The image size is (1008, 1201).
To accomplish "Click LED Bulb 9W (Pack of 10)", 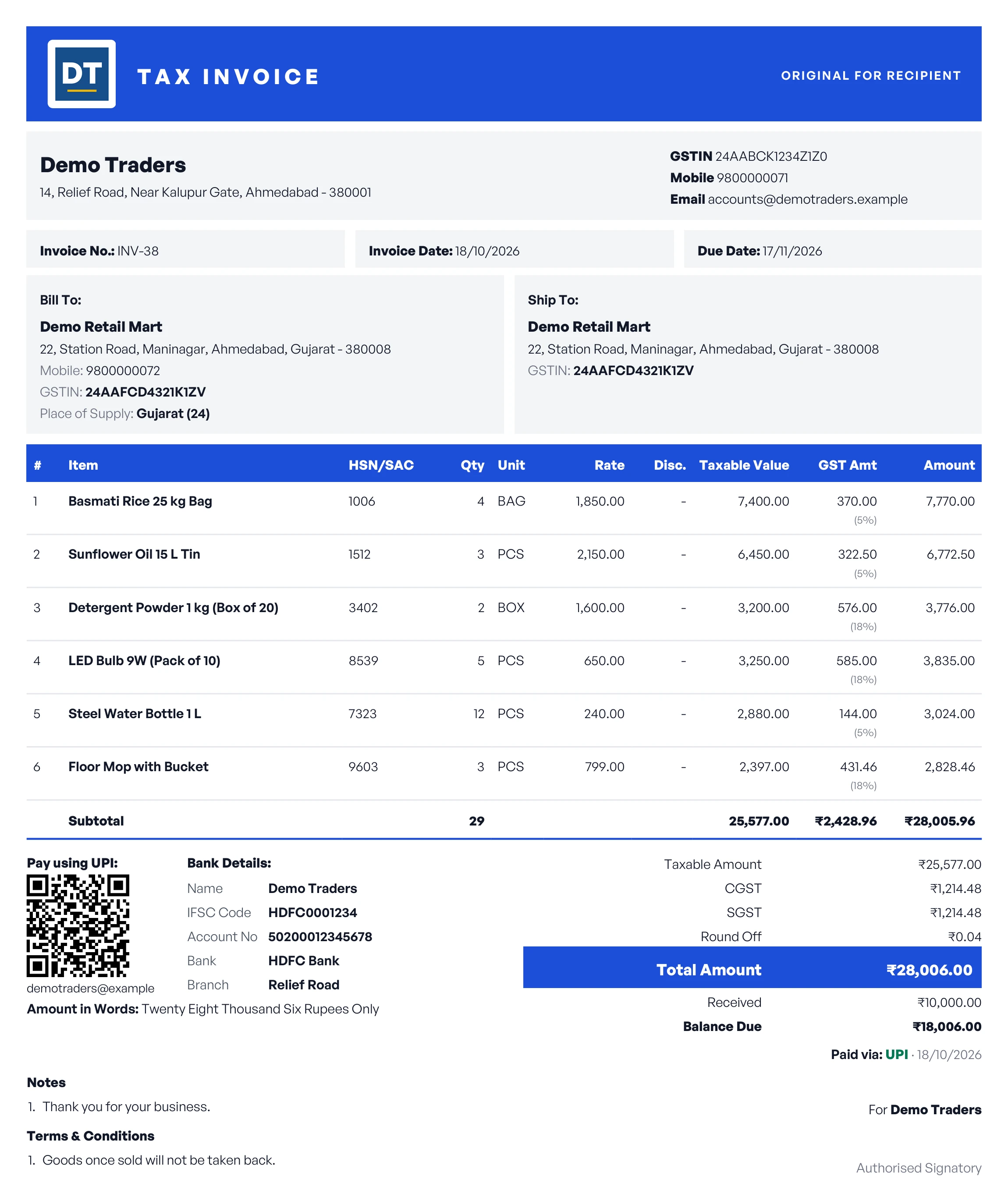I will point(144,661).
